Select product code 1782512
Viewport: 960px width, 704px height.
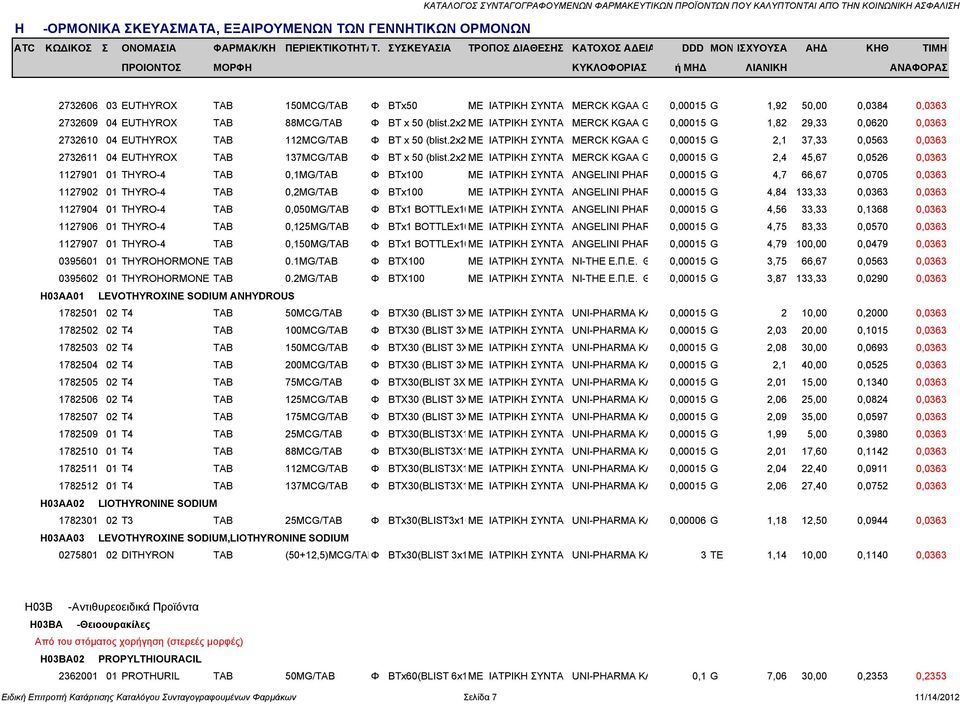[x=78, y=486]
